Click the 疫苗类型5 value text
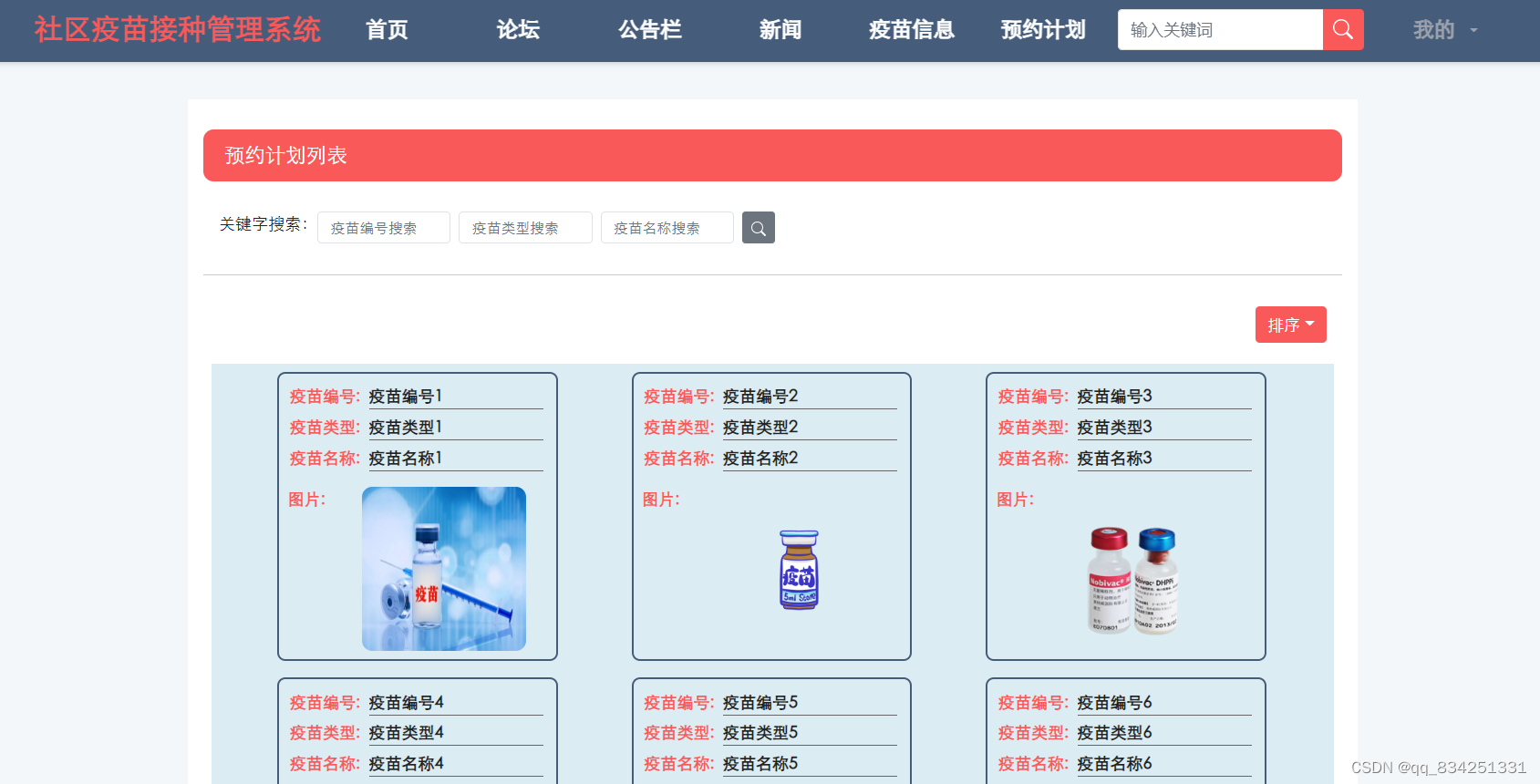This screenshot has width=1540, height=784. [x=760, y=733]
